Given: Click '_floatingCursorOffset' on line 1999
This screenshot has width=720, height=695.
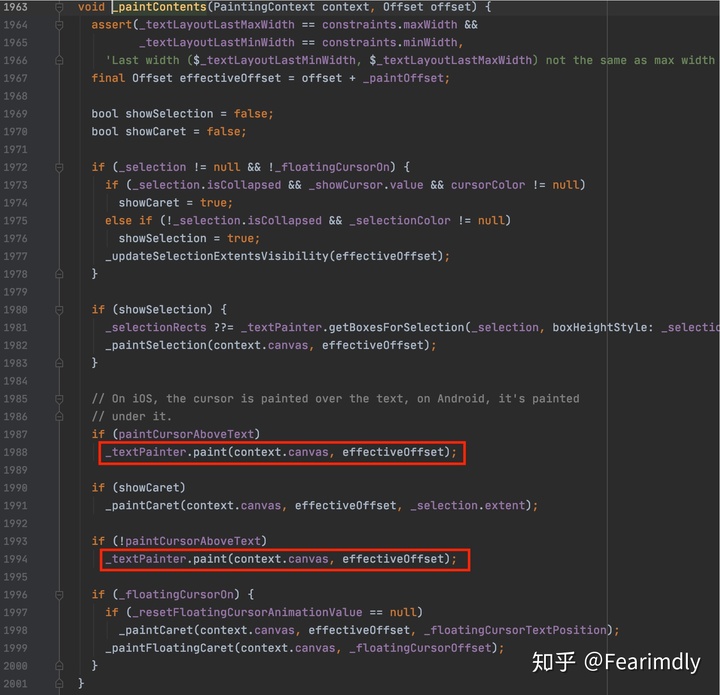Looking at the screenshot, I should tap(420, 648).
